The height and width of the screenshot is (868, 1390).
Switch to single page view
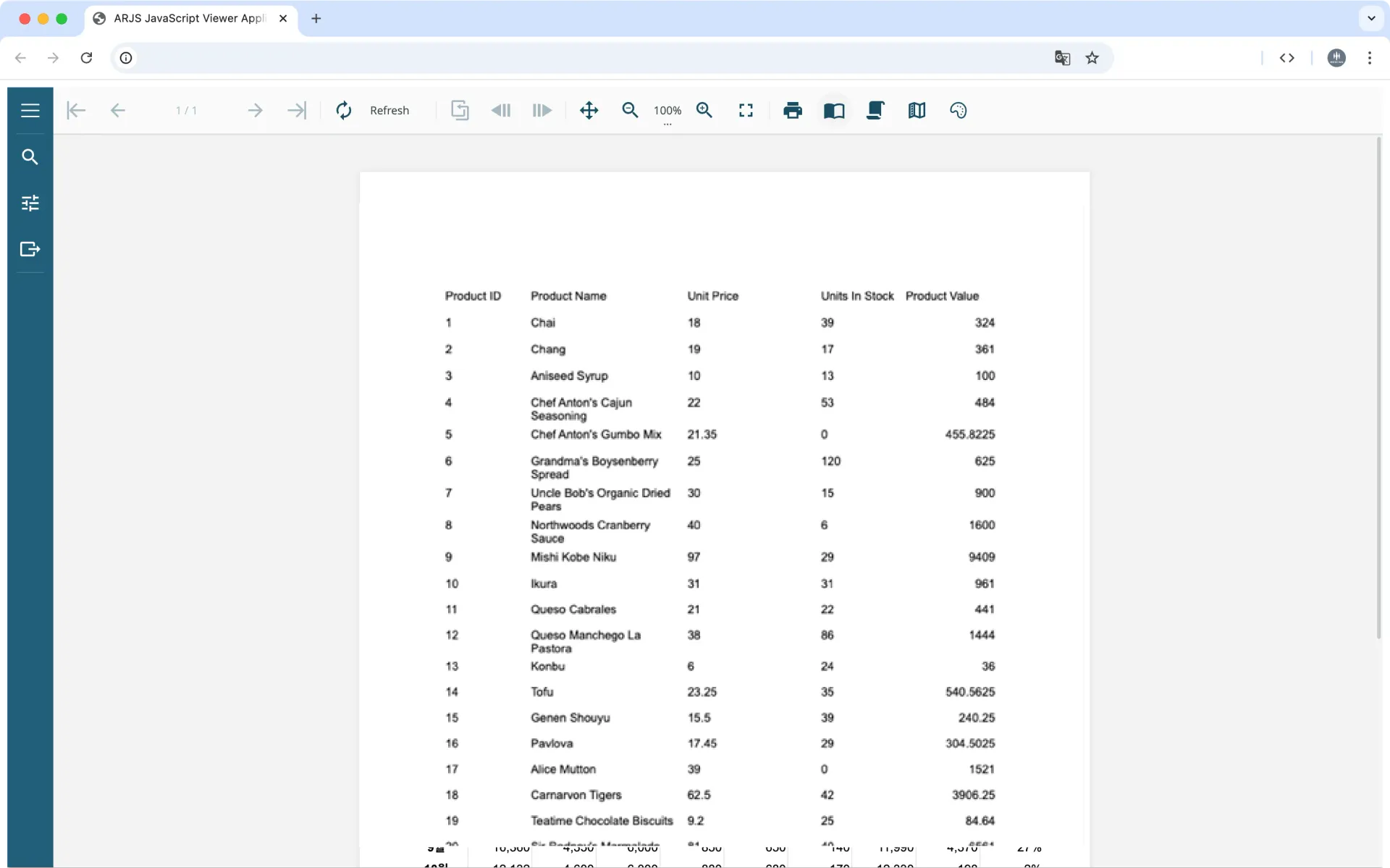point(834,110)
